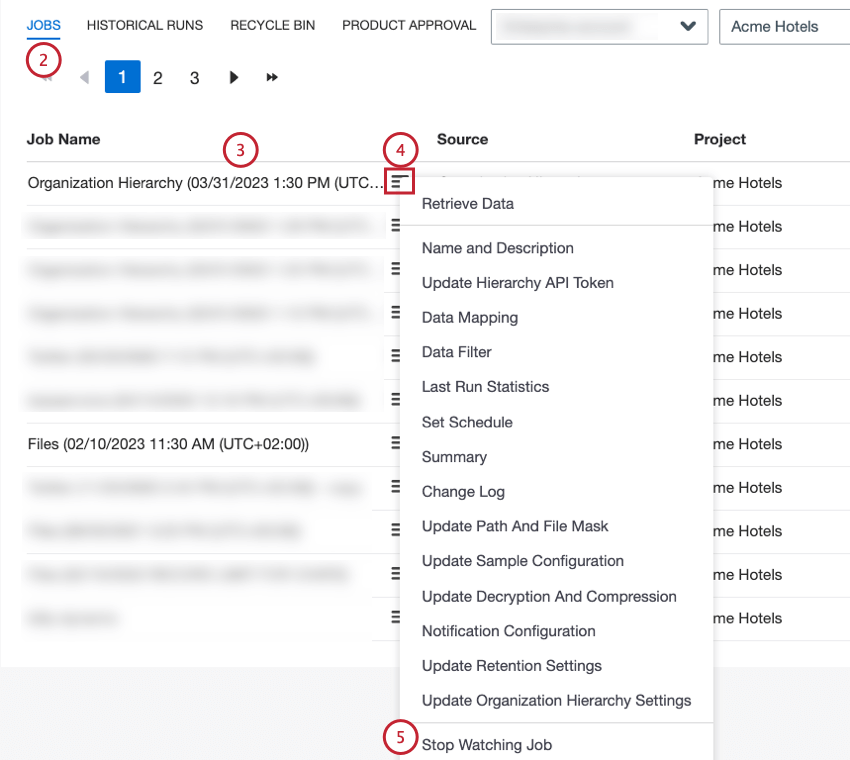
Task: Select Update Retention Settings
Action: point(512,666)
